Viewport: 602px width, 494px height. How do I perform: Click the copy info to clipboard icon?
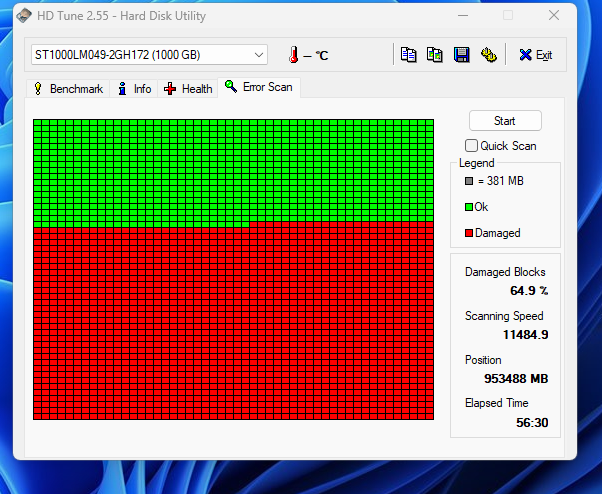(408, 55)
